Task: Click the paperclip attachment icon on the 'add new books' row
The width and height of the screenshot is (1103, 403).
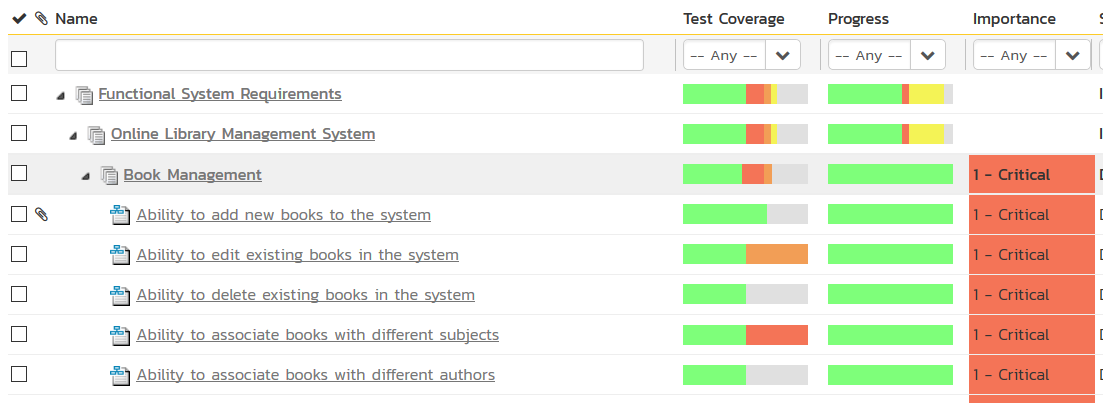Action: [x=41, y=214]
